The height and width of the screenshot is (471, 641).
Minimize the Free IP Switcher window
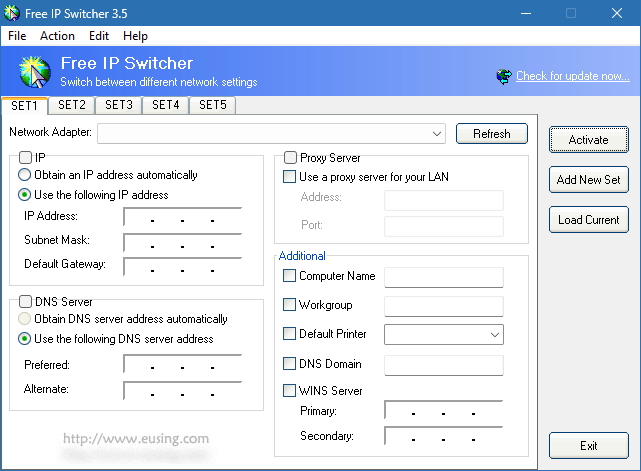coord(526,13)
